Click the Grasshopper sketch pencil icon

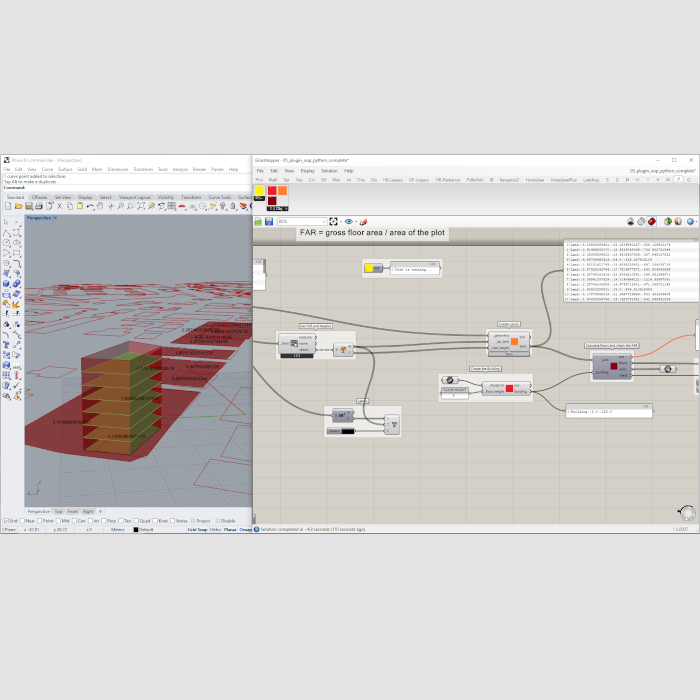point(364,221)
